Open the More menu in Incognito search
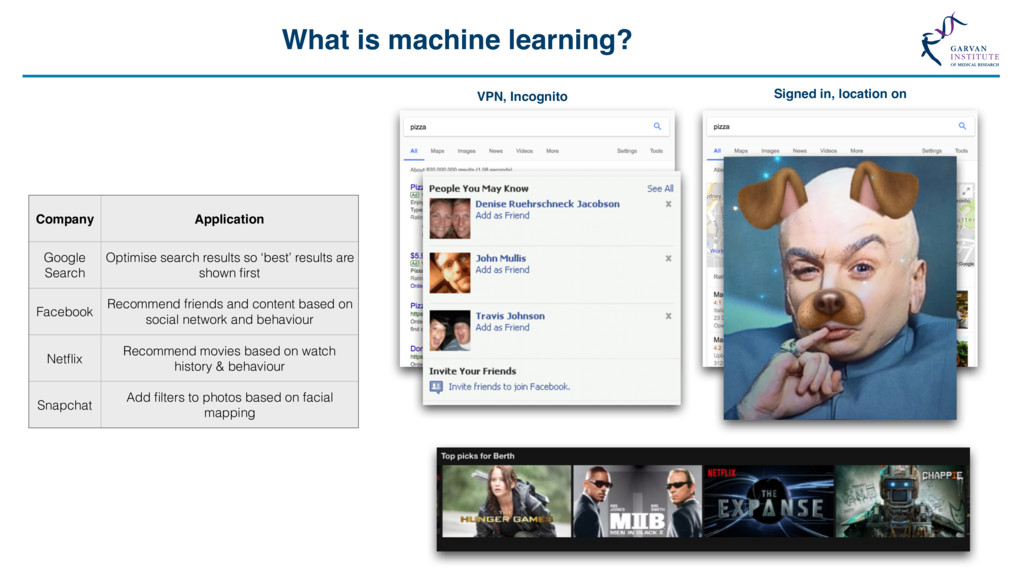Image resolution: width=1024 pixels, height=576 pixels. coord(552,151)
